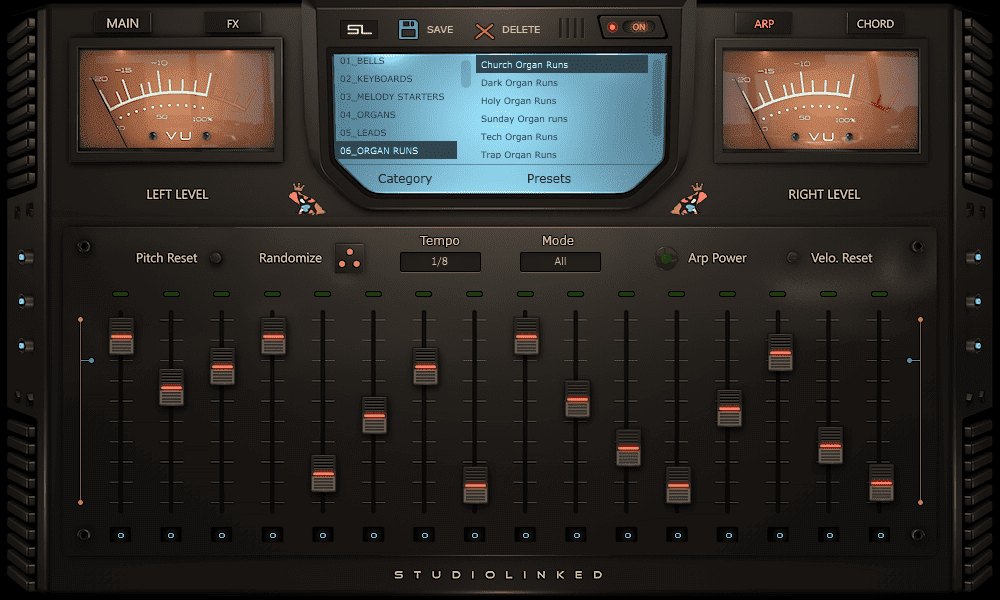Viewport: 1000px width, 600px height.
Task: Click the Presets list scrollbar
Action: coord(657,97)
